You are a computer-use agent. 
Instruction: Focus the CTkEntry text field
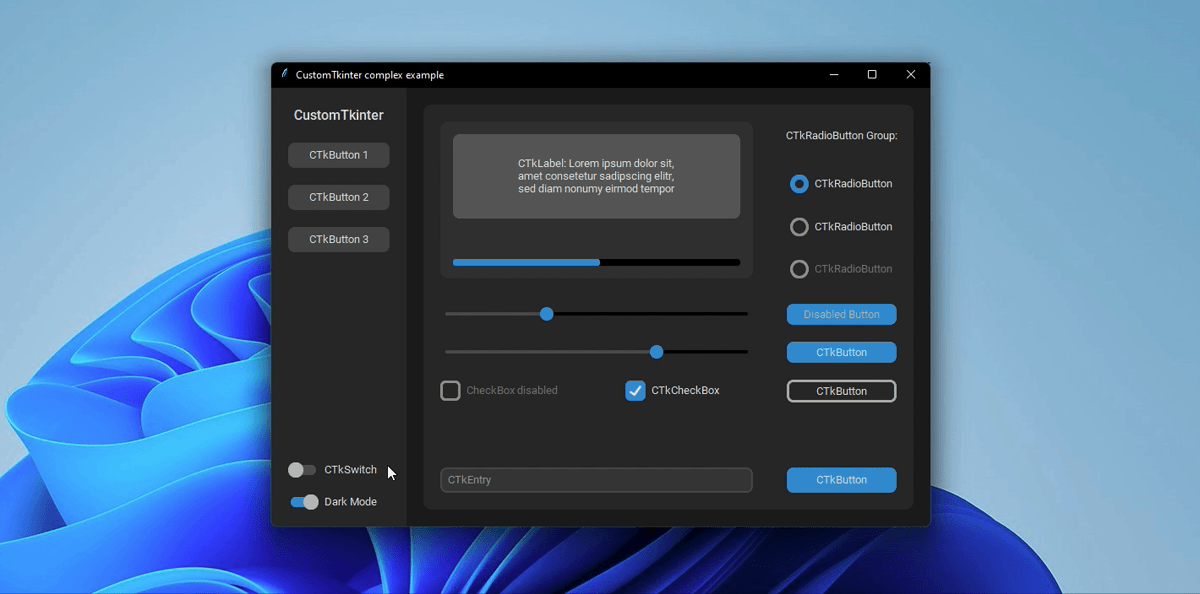596,480
